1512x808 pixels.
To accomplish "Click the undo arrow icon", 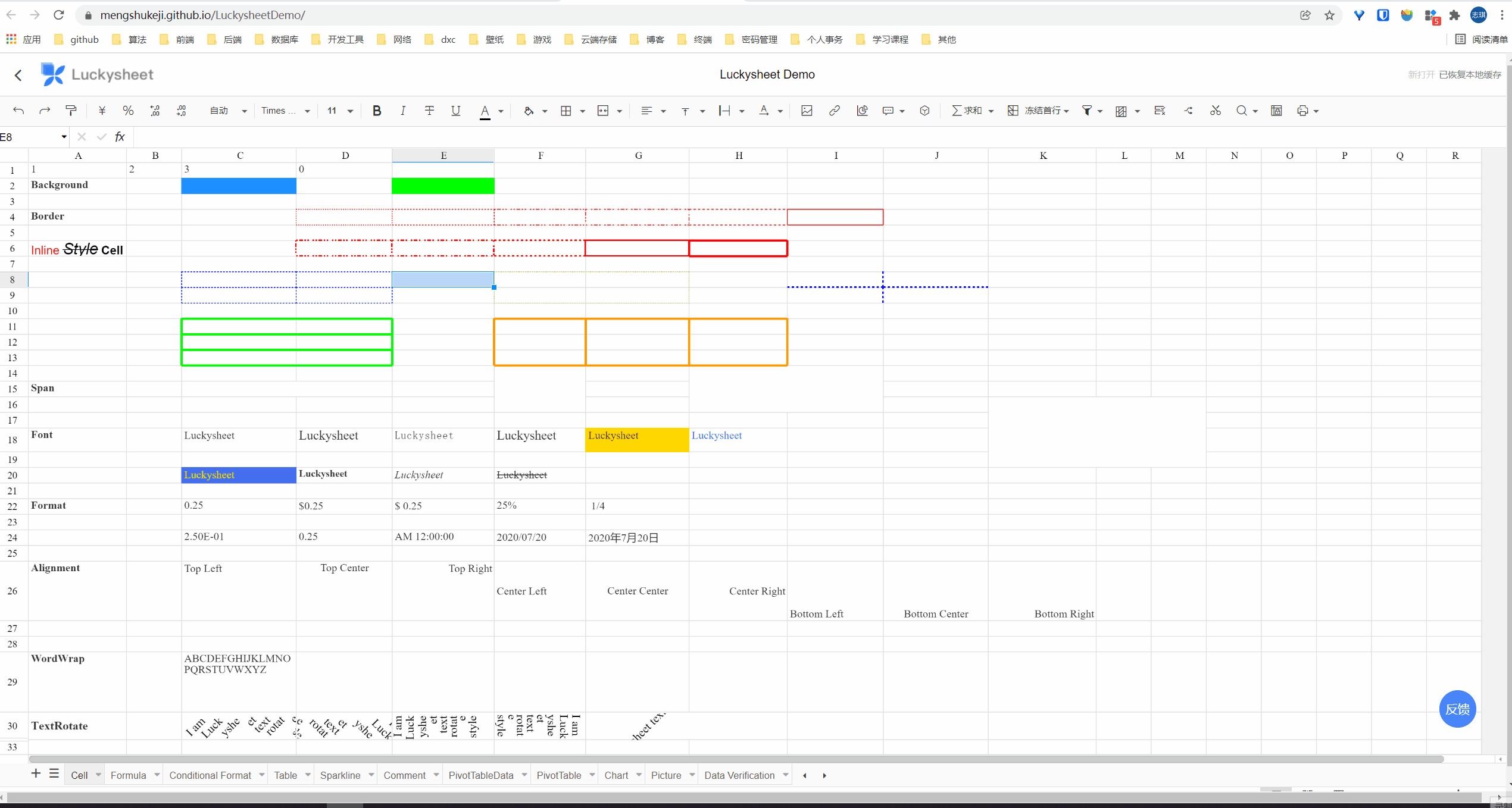I will click(x=18, y=111).
